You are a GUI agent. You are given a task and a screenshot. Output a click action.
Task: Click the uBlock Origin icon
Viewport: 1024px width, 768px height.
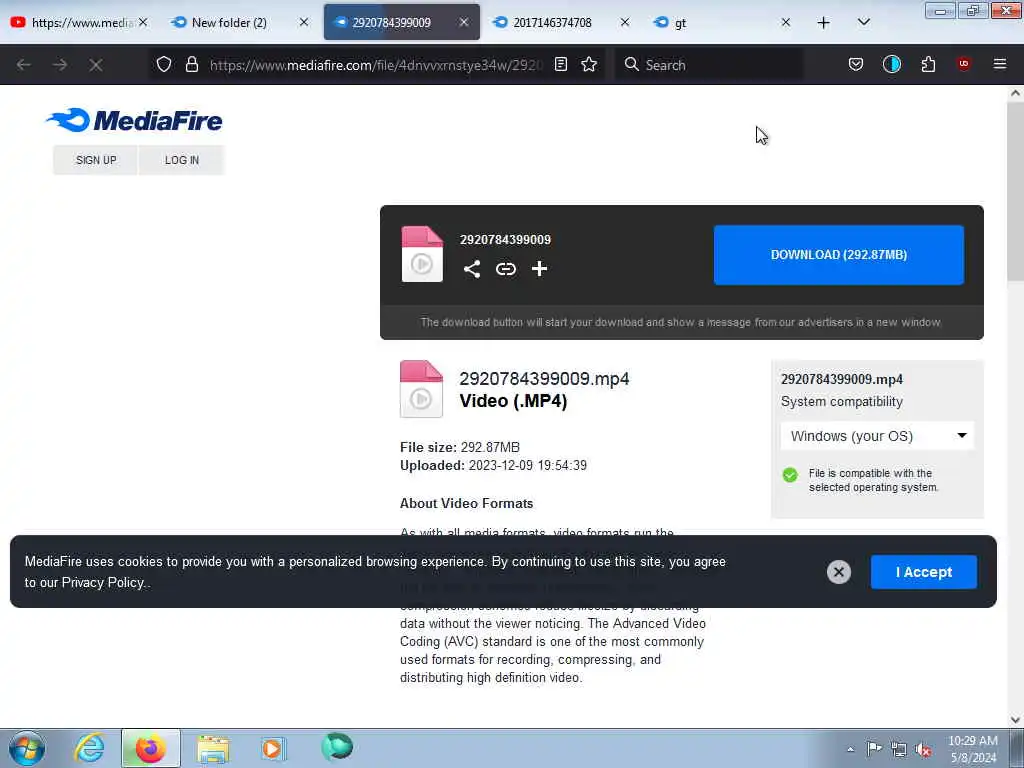963,64
